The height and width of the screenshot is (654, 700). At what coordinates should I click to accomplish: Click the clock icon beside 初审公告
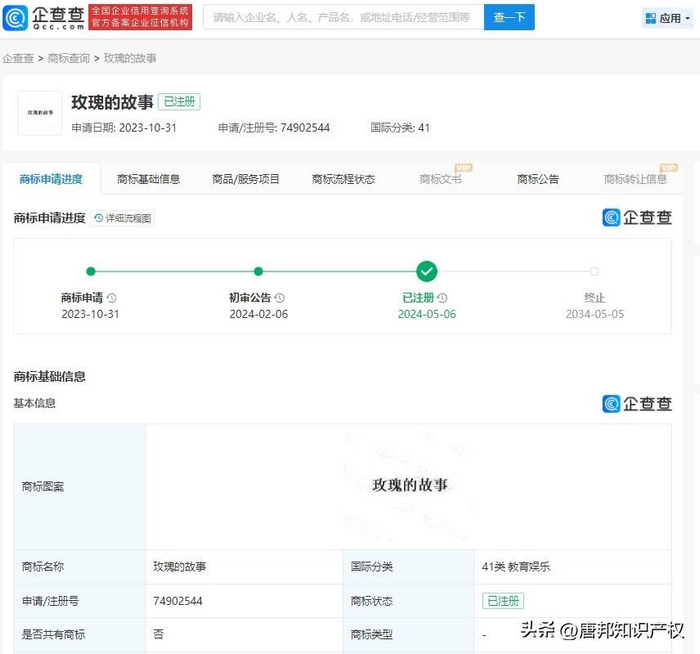pyautogui.click(x=280, y=298)
